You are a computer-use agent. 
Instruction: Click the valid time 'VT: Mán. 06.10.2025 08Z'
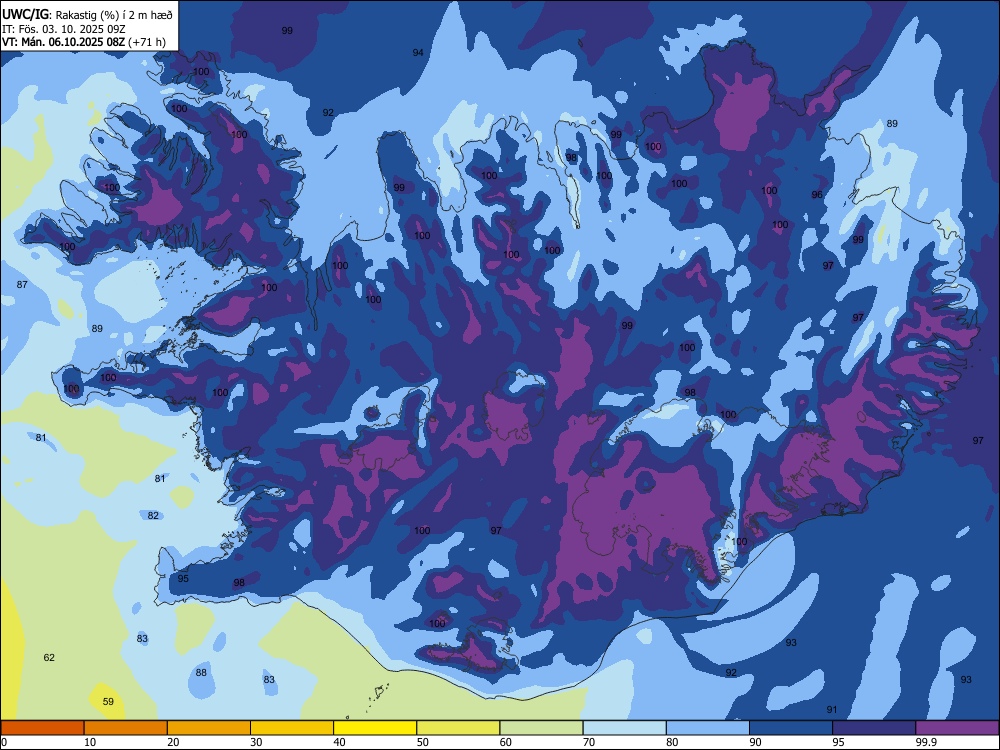coord(63,42)
